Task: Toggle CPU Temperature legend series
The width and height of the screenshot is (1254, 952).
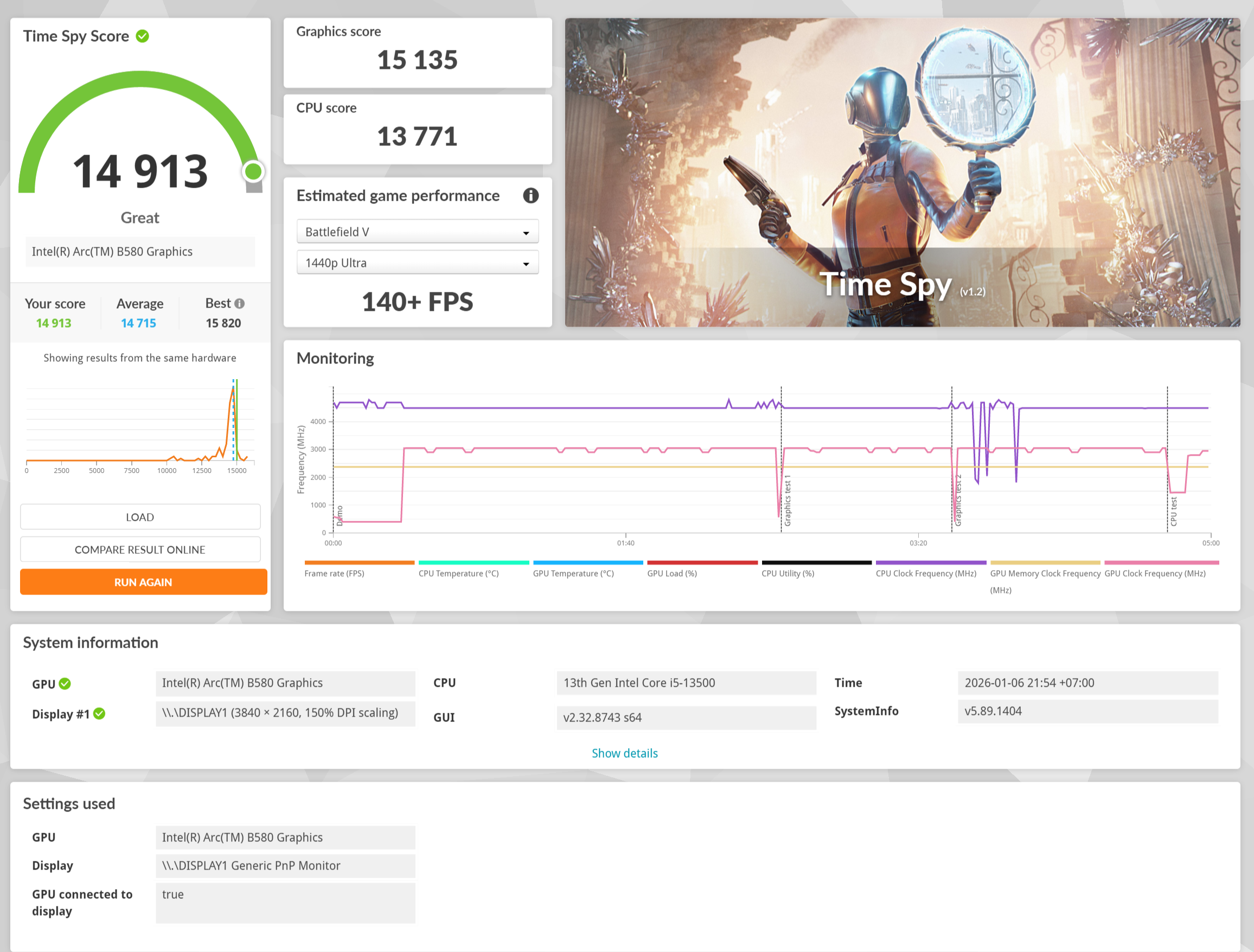Action: point(458,573)
